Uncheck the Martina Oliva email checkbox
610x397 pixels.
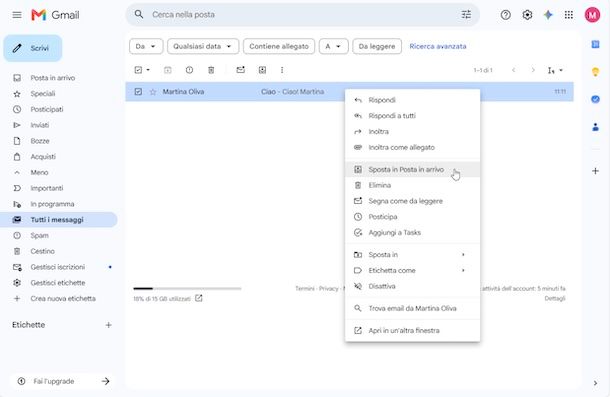point(138,92)
